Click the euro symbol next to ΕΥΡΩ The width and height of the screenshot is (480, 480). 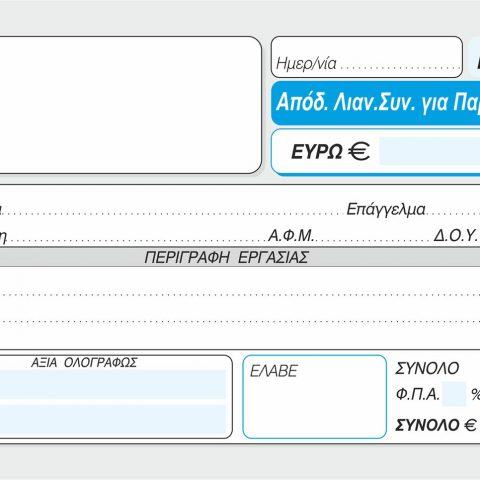(x=359, y=151)
